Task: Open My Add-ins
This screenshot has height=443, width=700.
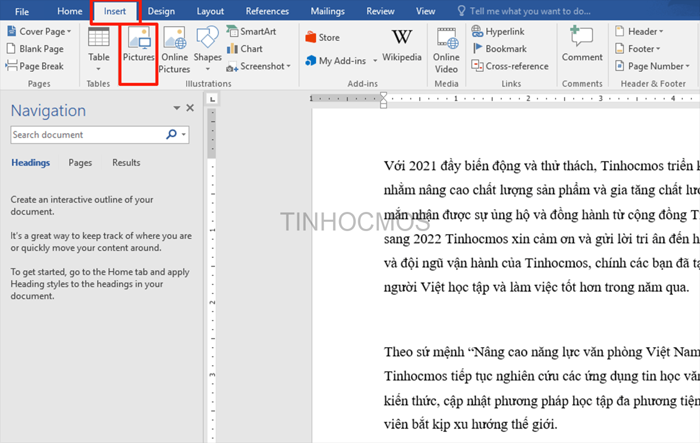Action: pyautogui.click(x=336, y=61)
